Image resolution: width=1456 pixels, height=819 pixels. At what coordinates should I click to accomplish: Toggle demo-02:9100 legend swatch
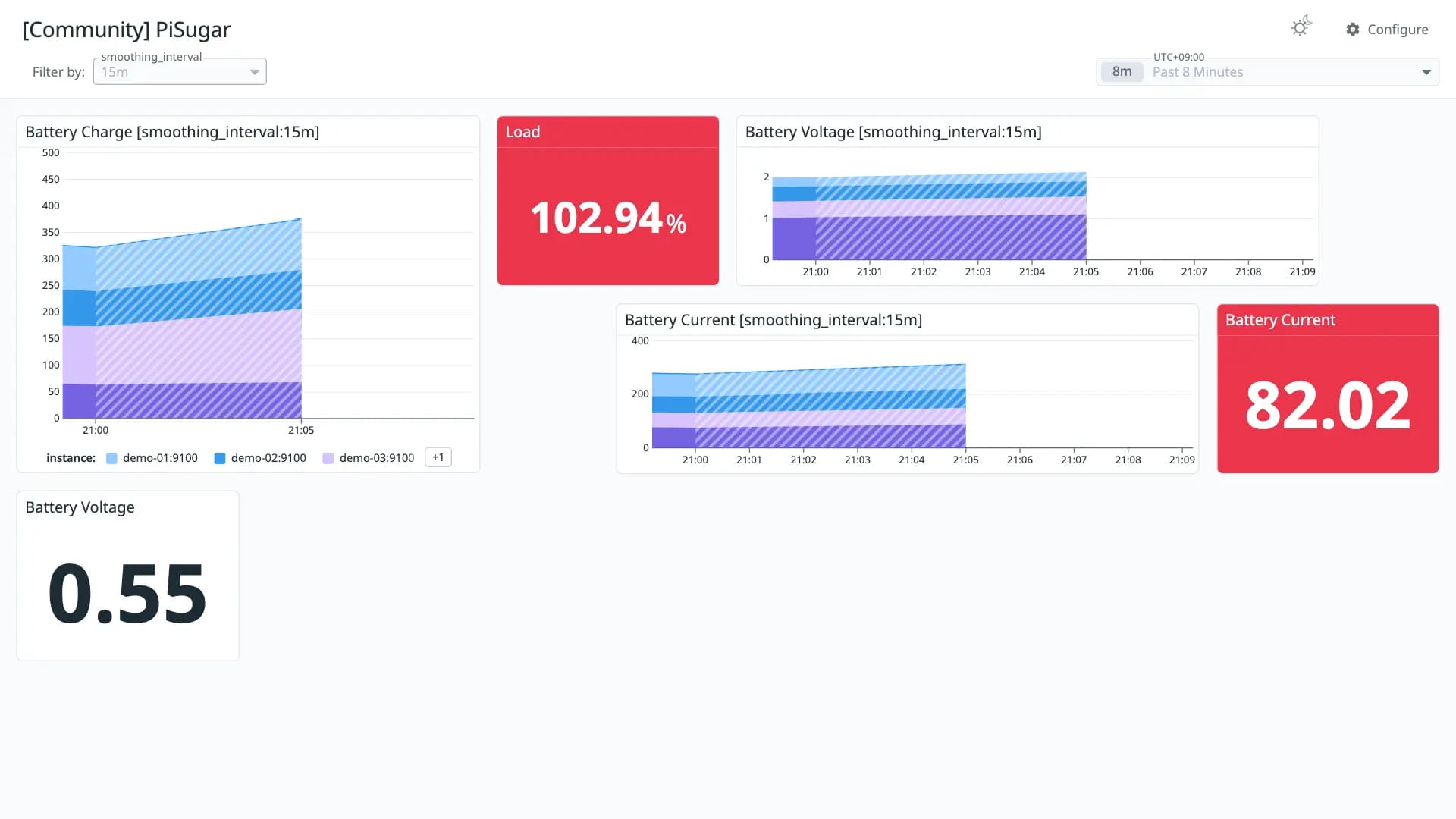(x=220, y=458)
